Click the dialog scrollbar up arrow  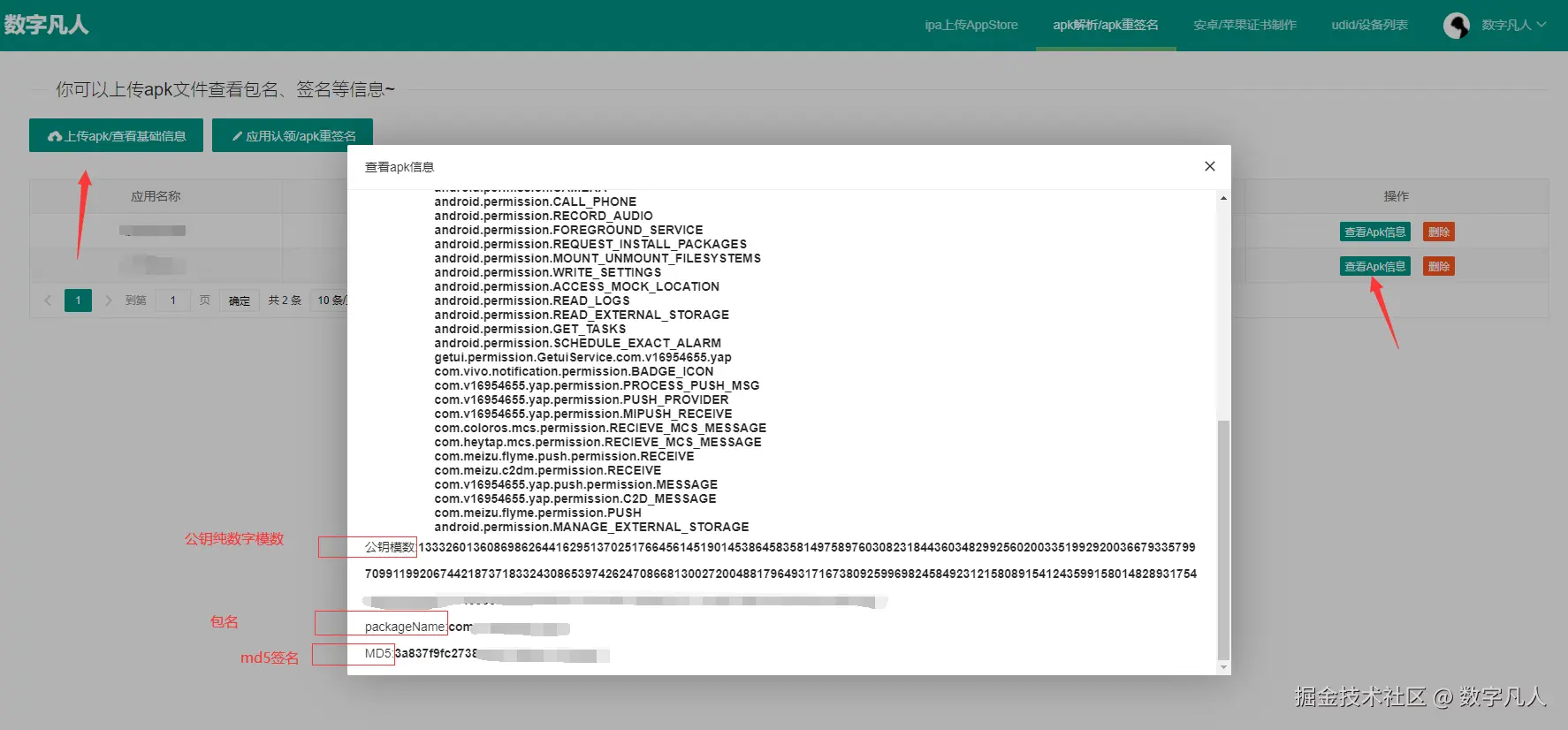tap(1223, 198)
